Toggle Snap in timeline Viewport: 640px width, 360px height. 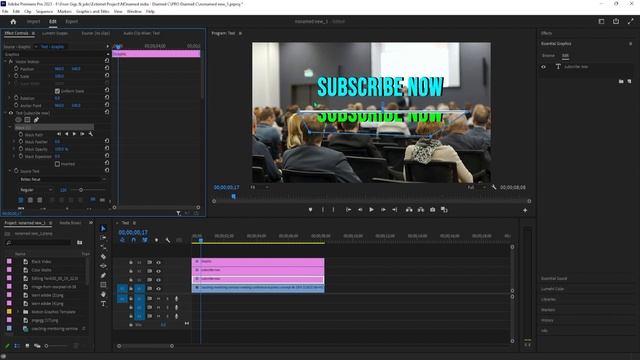coord(133,240)
